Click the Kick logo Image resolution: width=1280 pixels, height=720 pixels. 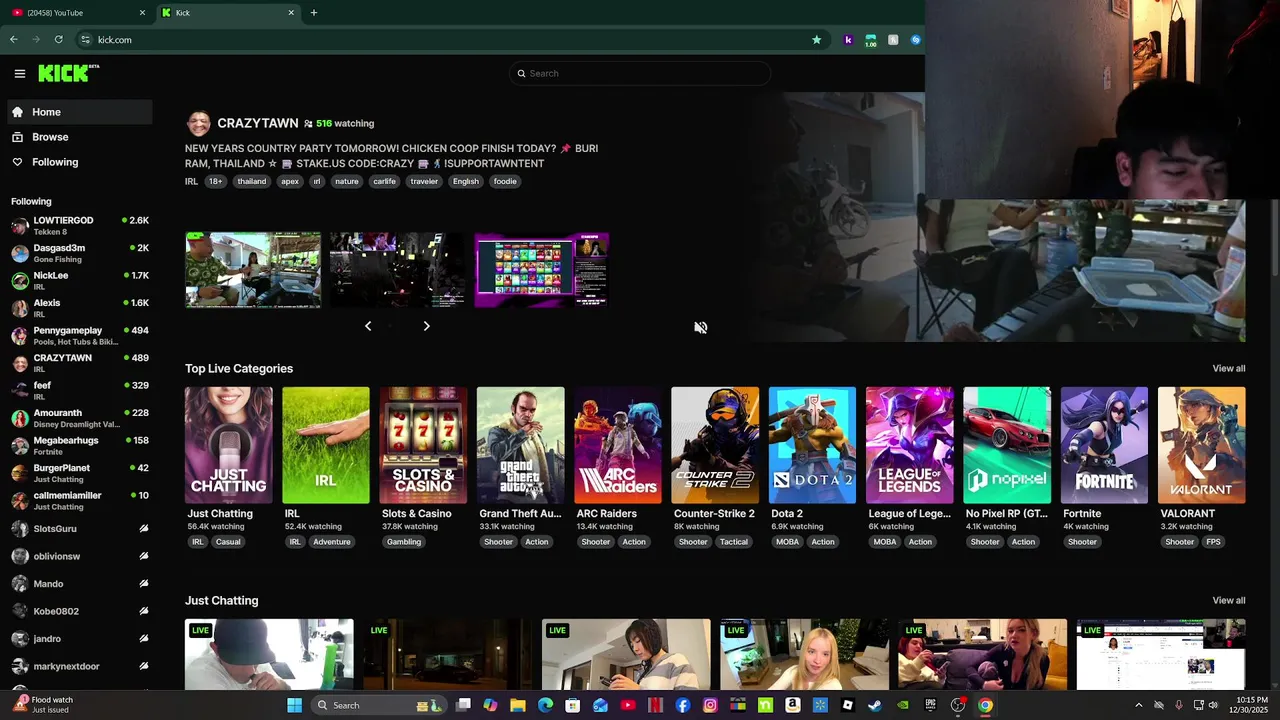point(68,73)
